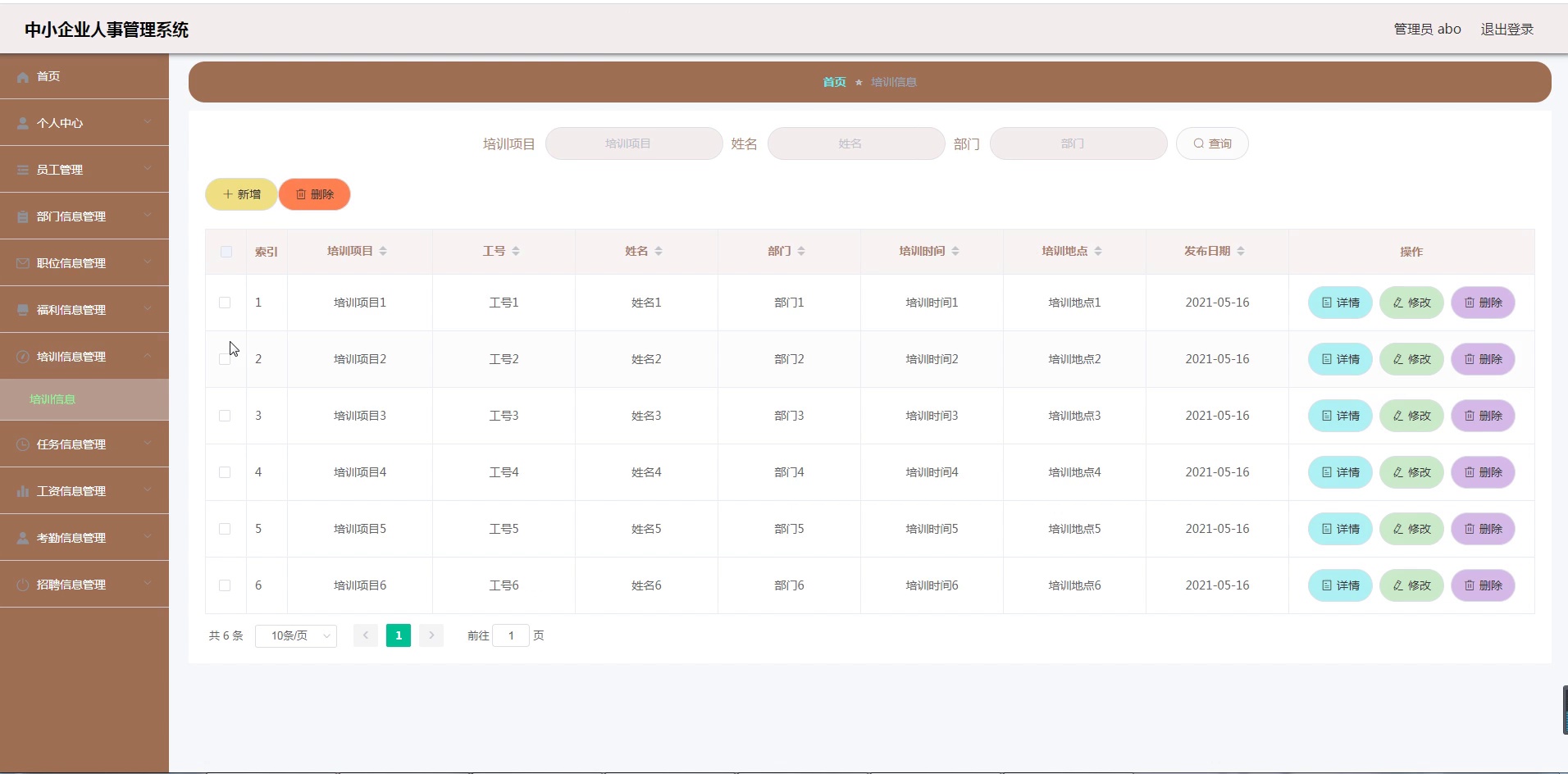Click 退出登录 in the top bar
Screen dimensions: 1568x774
pos(1506,30)
